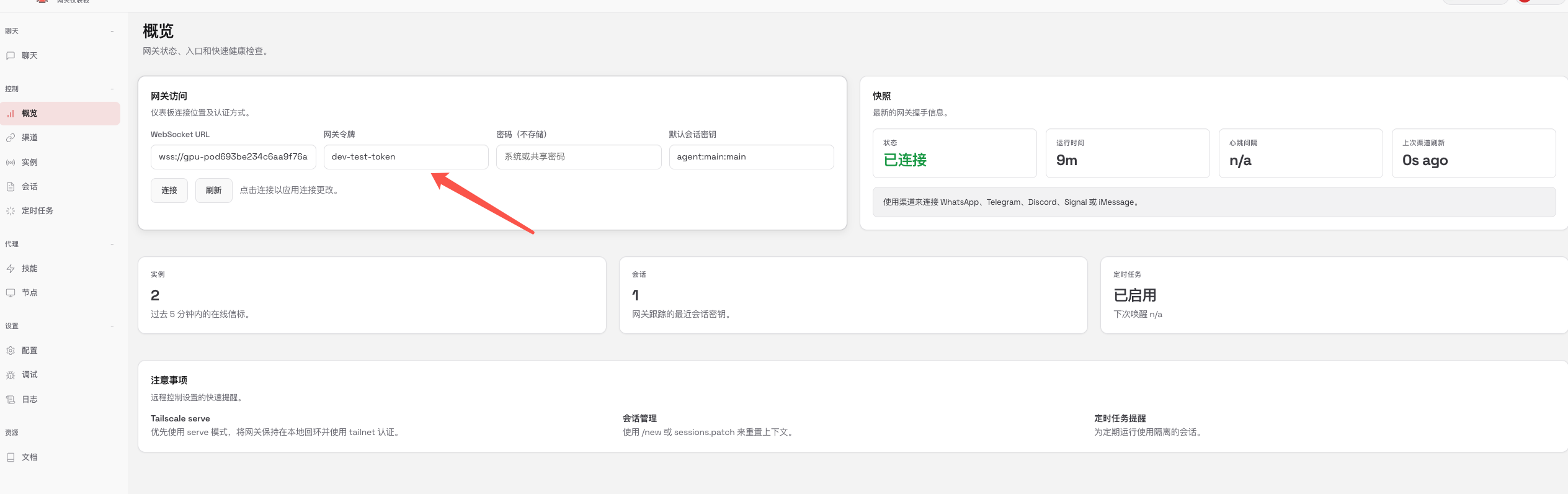
Task: Click the 会话 document icon
Action: 11,187
